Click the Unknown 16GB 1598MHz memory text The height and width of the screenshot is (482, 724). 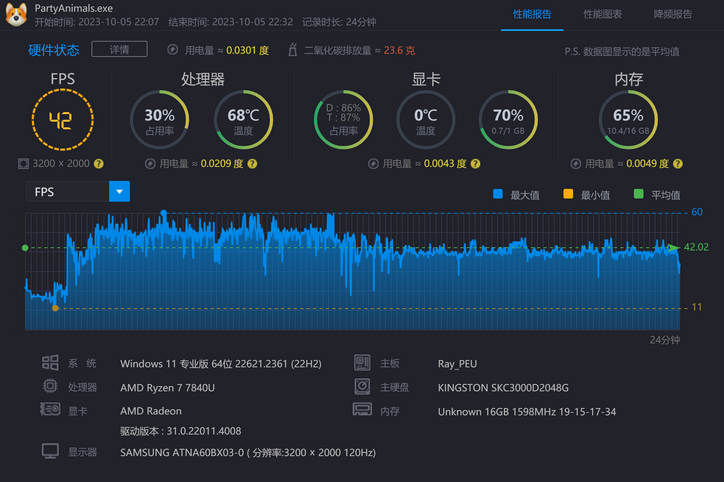(527, 411)
